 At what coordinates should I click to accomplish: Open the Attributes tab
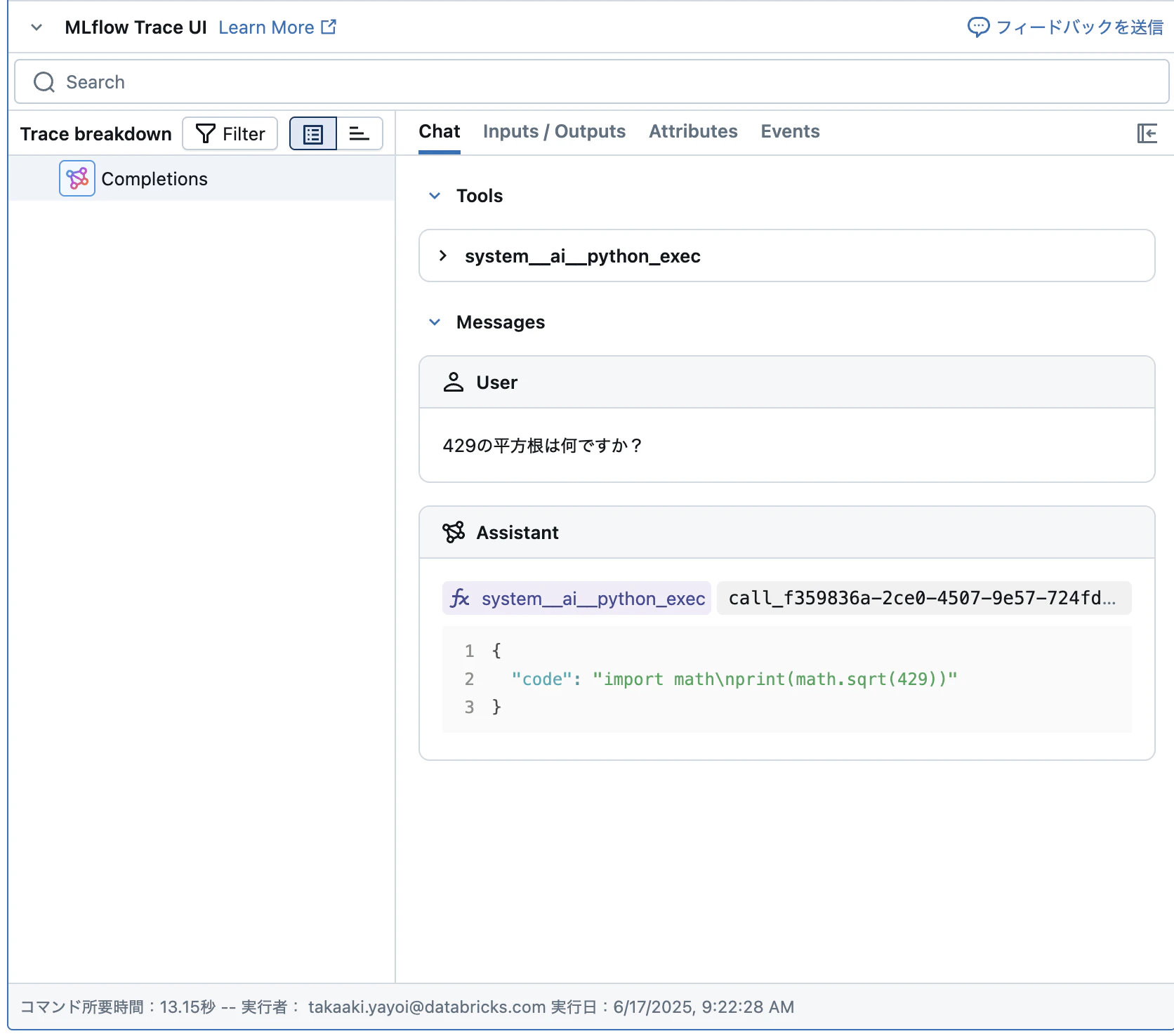point(693,132)
